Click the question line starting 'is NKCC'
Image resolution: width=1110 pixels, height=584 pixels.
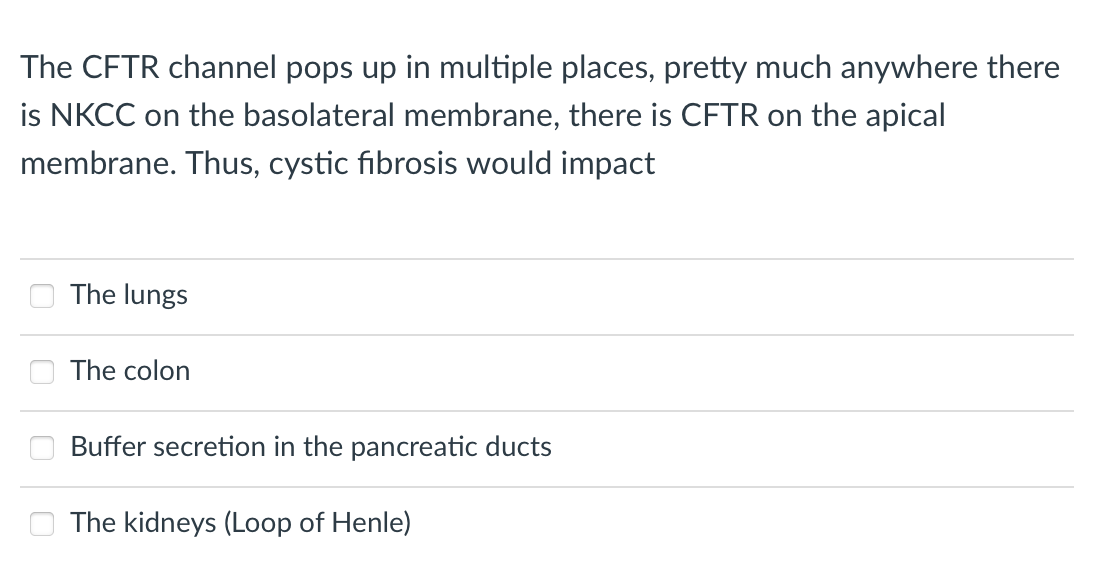(483, 115)
